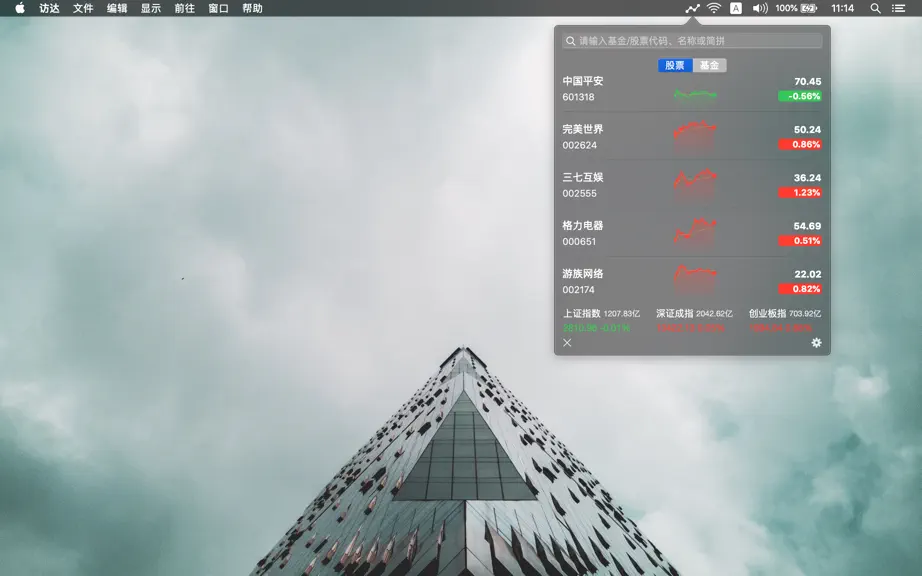Select the 中国平安 stock row
This screenshot has width=922, height=576.
tap(692, 89)
